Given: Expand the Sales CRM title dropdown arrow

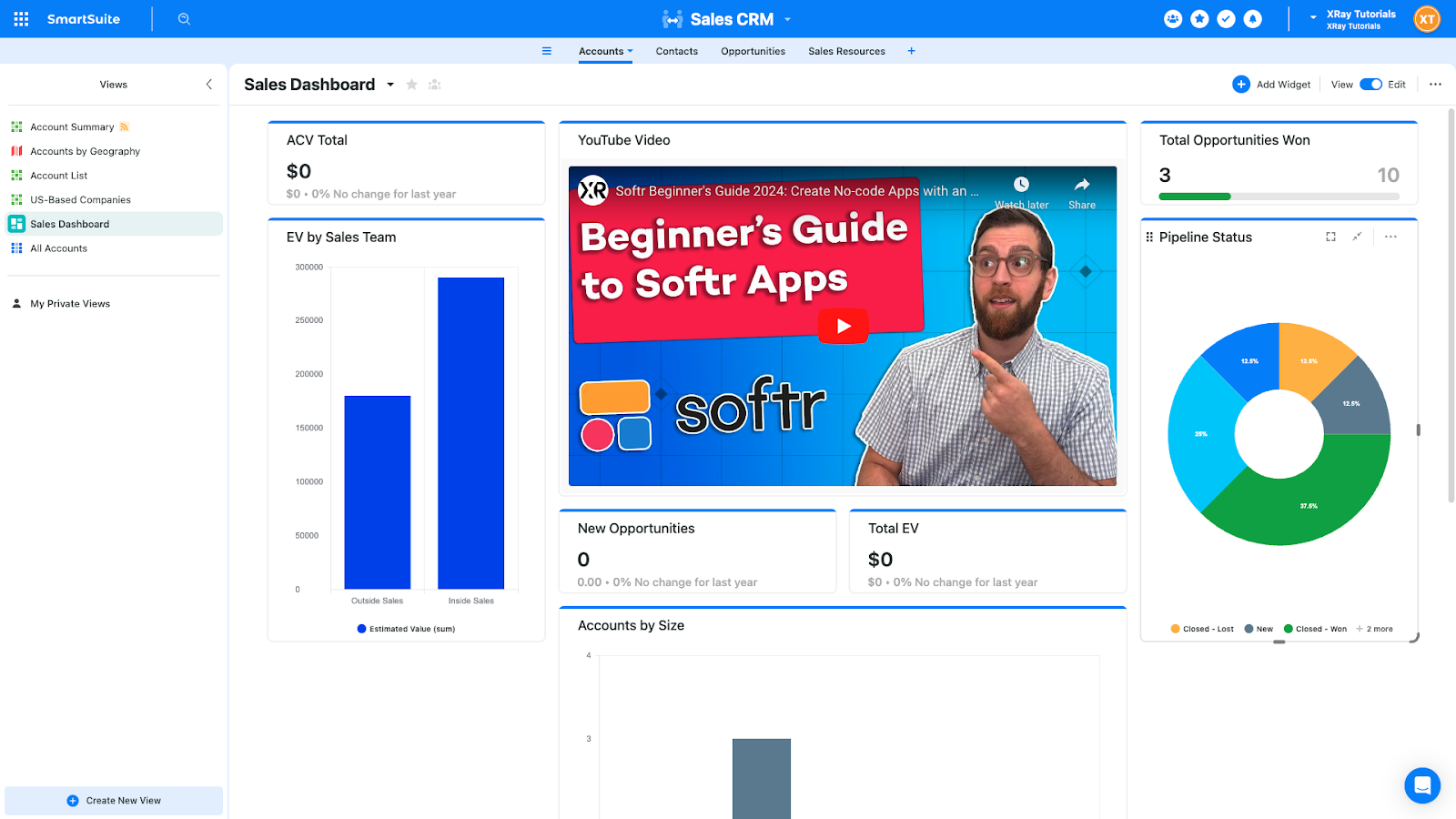Looking at the screenshot, I should tap(788, 19).
